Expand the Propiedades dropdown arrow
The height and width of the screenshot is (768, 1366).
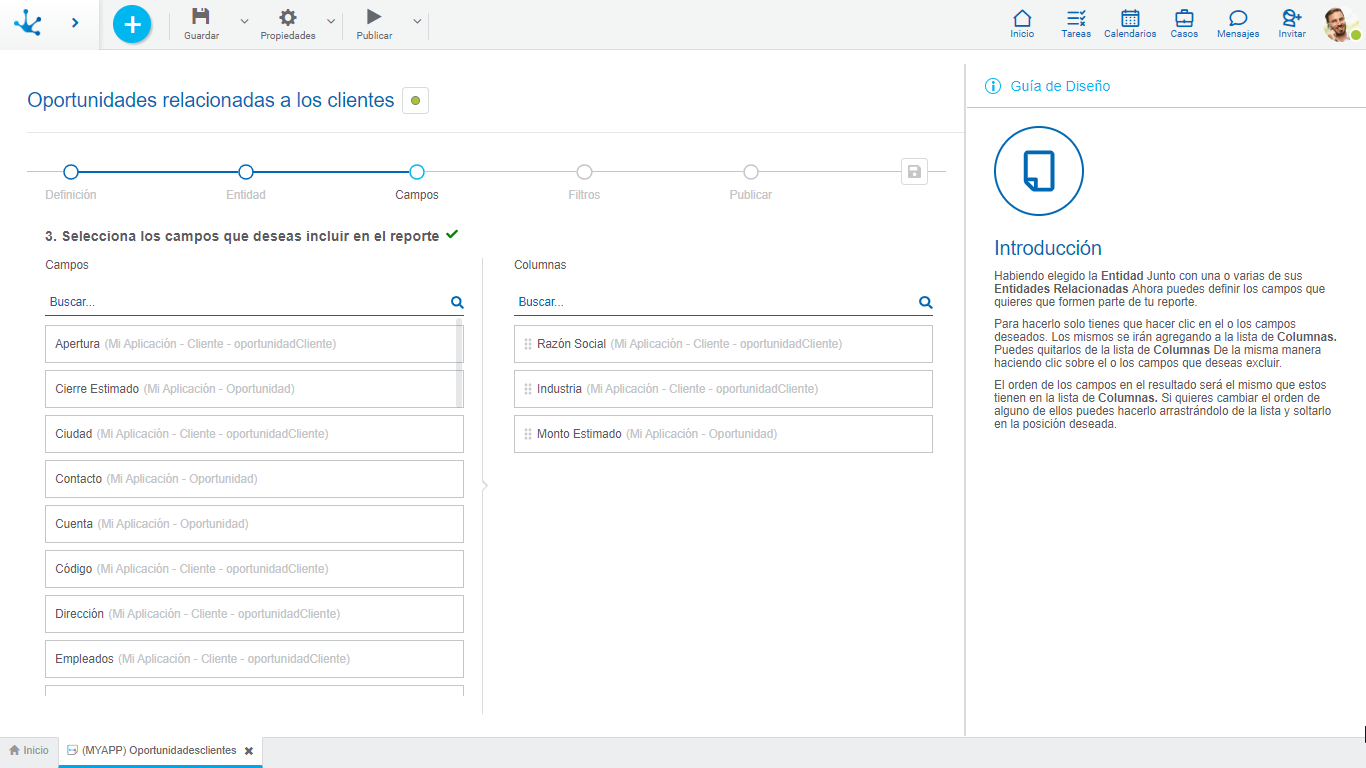click(331, 21)
